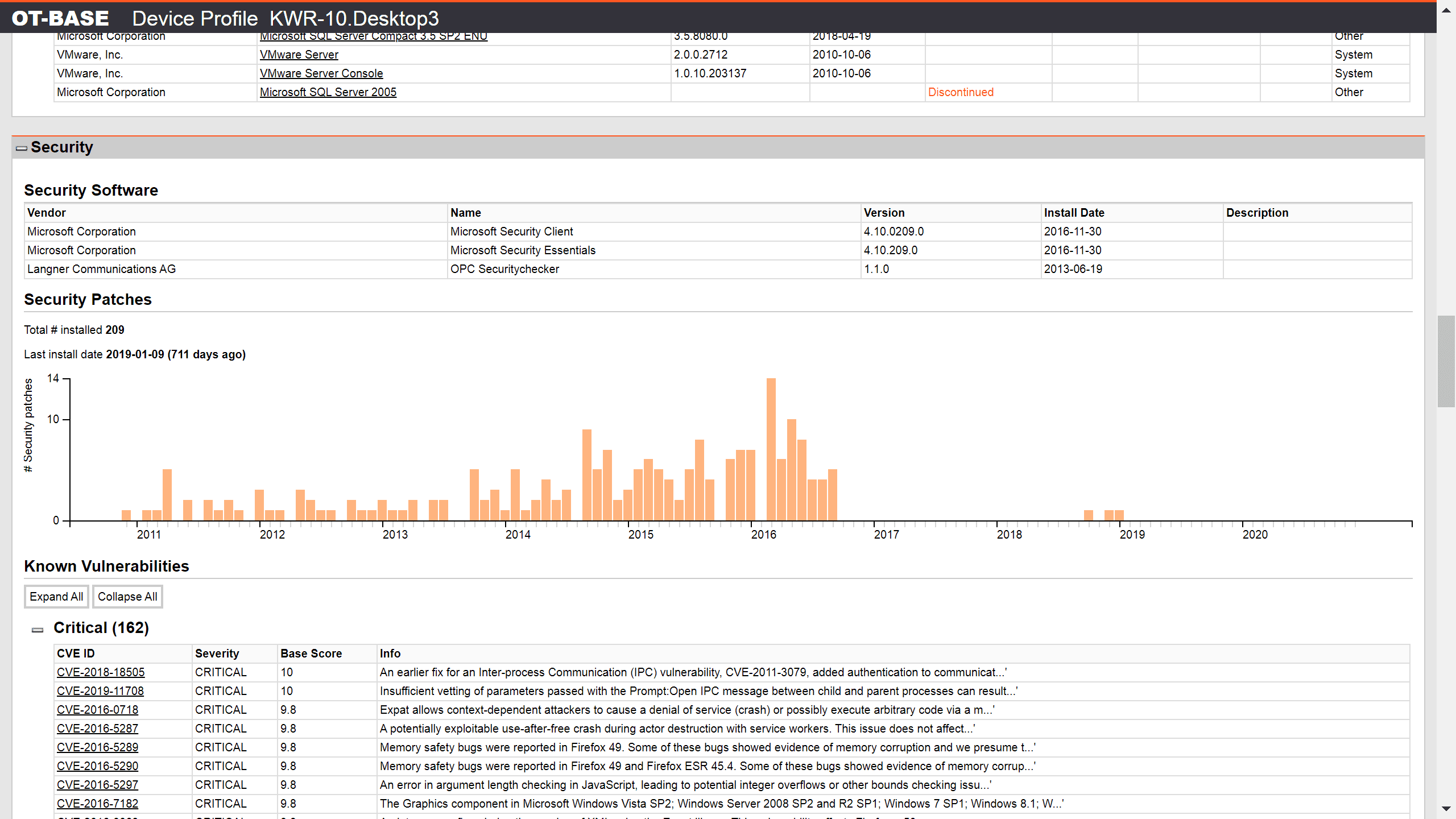Image resolution: width=1456 pixels, height=819 pixels.
Task: Open CVE-2016-7182 details
Action: point(97,804)
